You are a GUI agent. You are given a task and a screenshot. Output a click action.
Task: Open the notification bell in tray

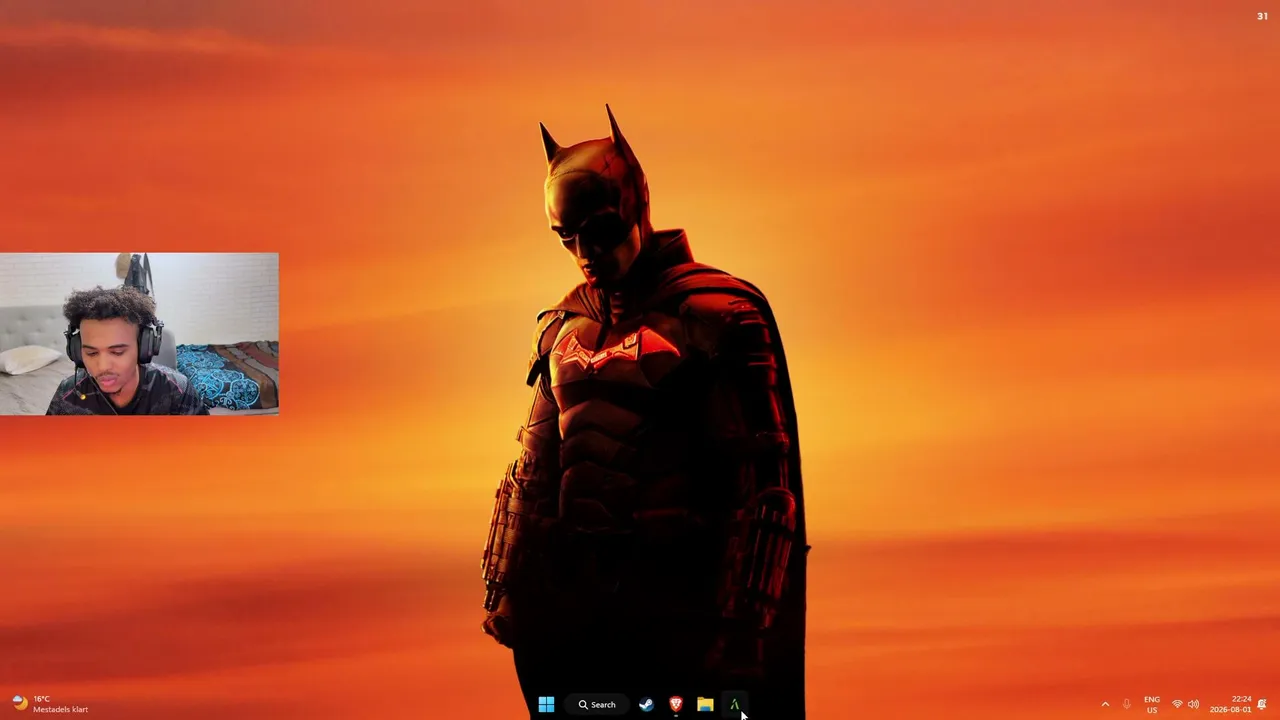(x=1262, y=705)
